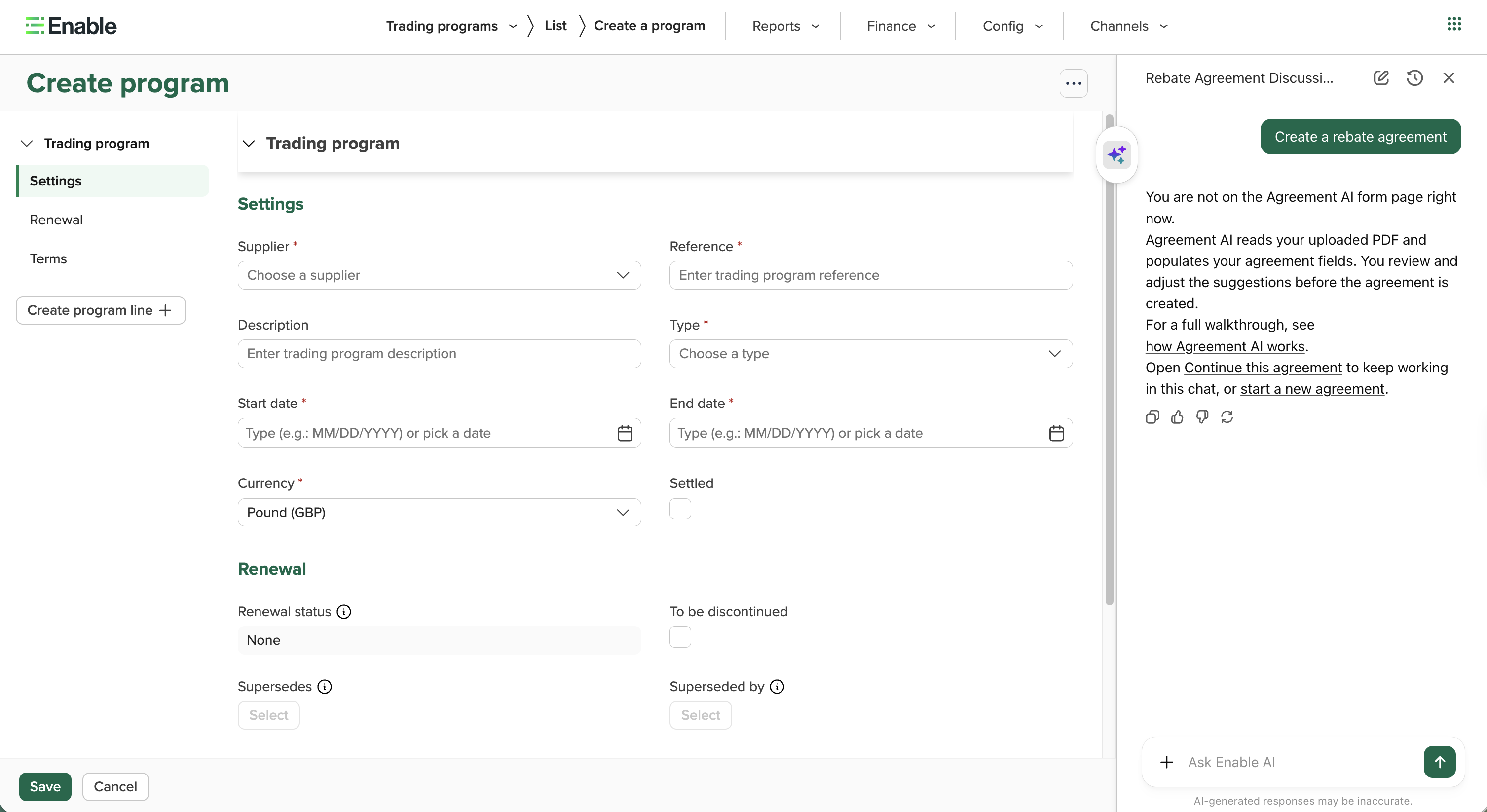Tick the To be discontinued checkbox
1487x812 pixels.
coord(680,637)
